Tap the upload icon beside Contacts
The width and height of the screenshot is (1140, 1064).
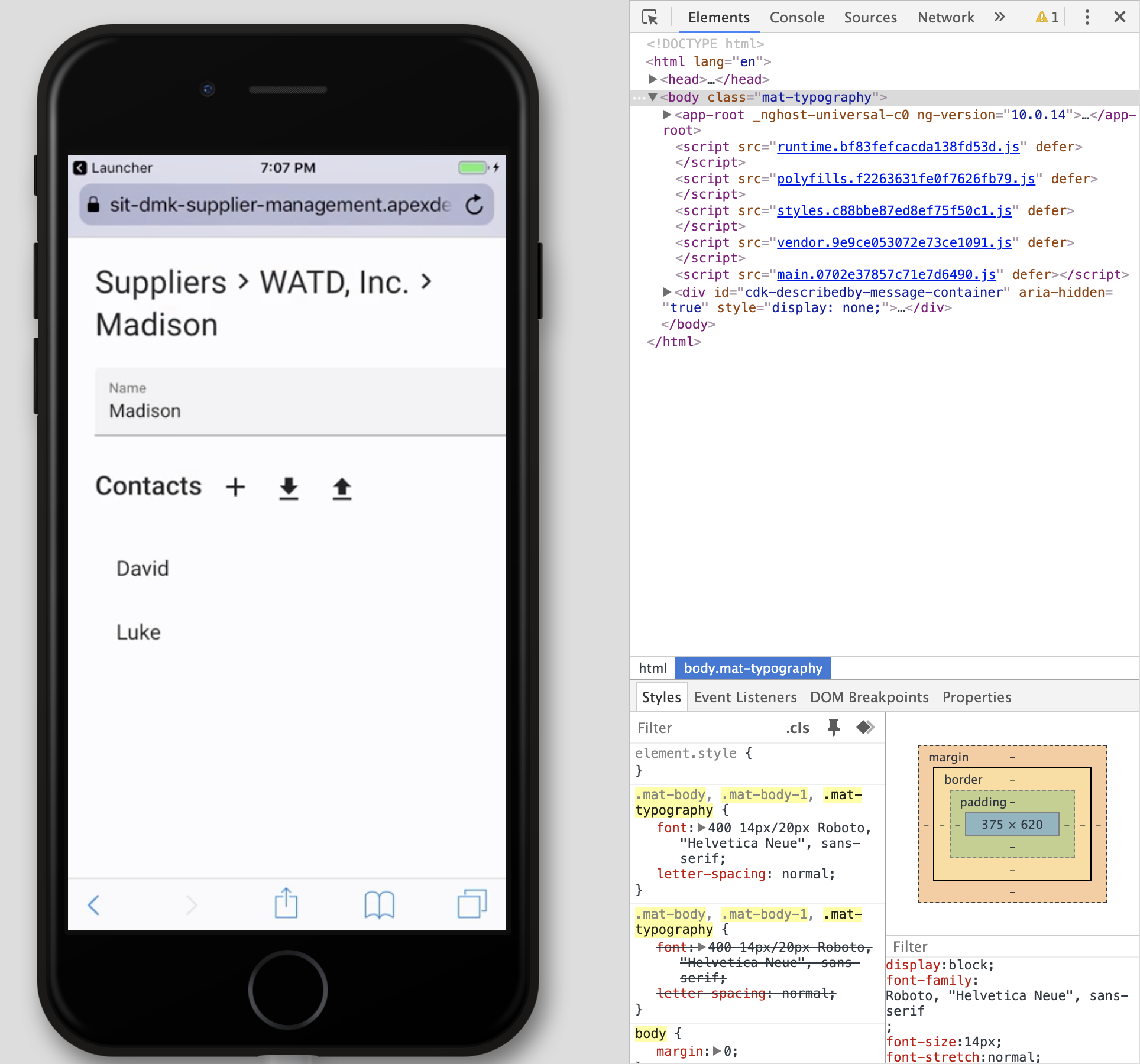tap(342, 488)
